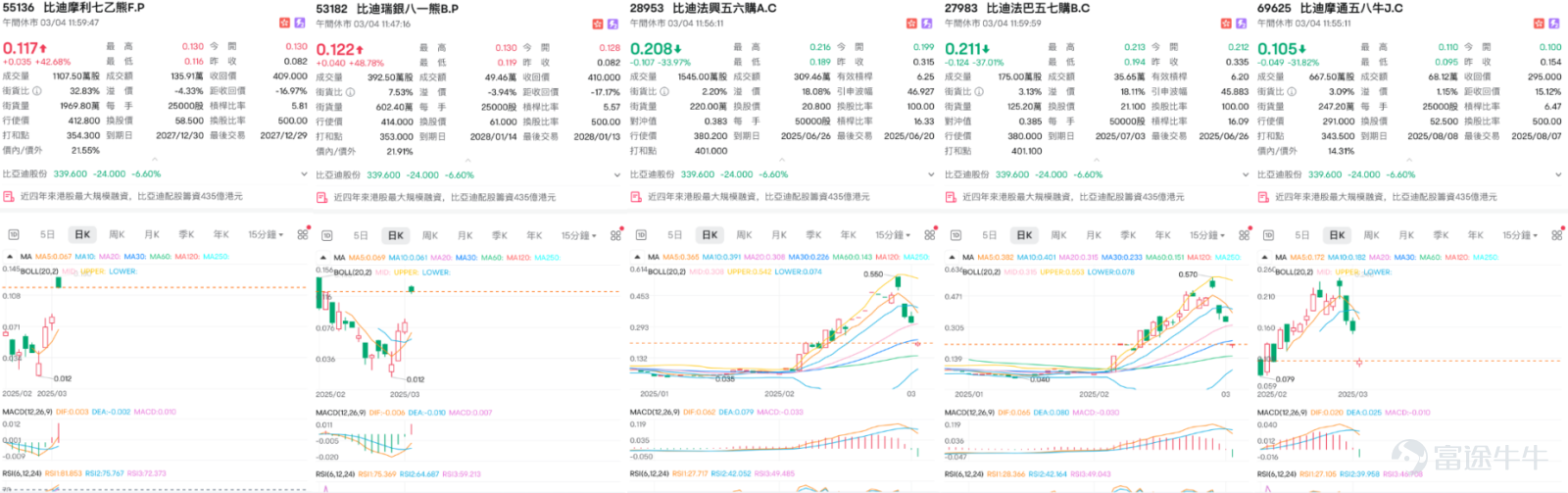1568x493 pixels.
Task: Click the 街貨比 info icon in 55136 panel
Action: click(37, 91)
